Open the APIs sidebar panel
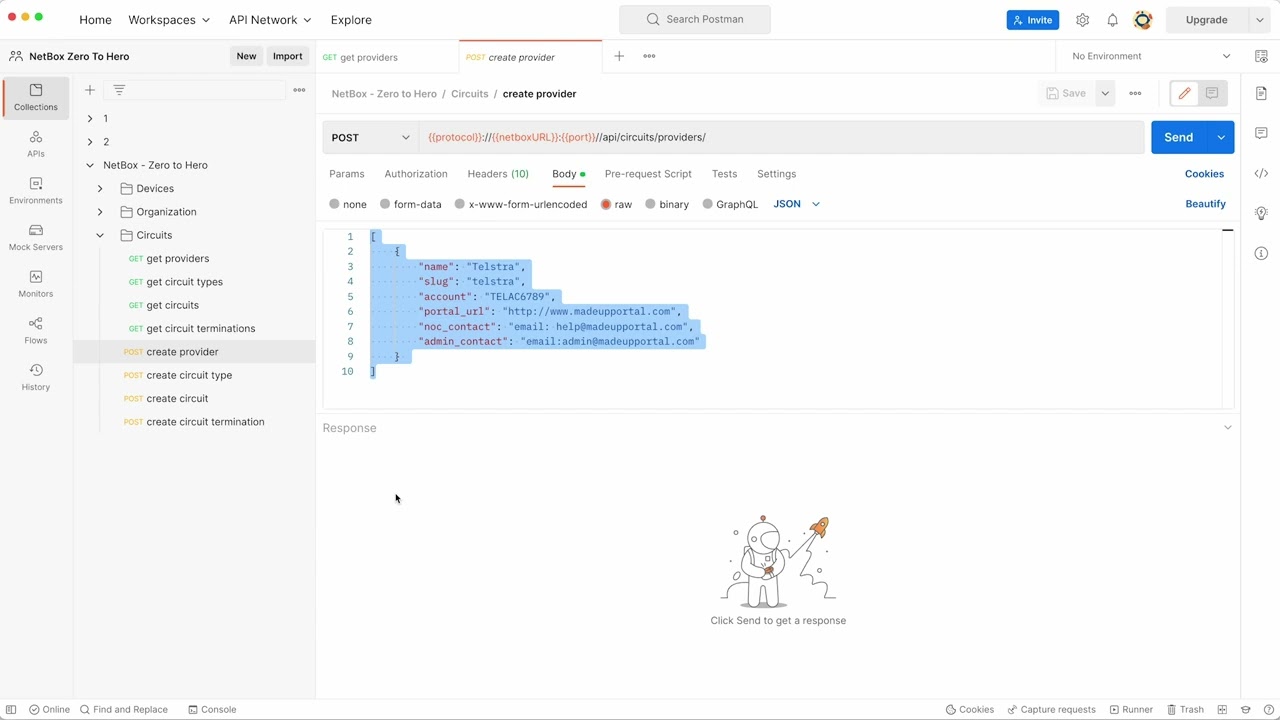Image resolution: width=1280 pixels, height=720 pixels. point(36,144)
